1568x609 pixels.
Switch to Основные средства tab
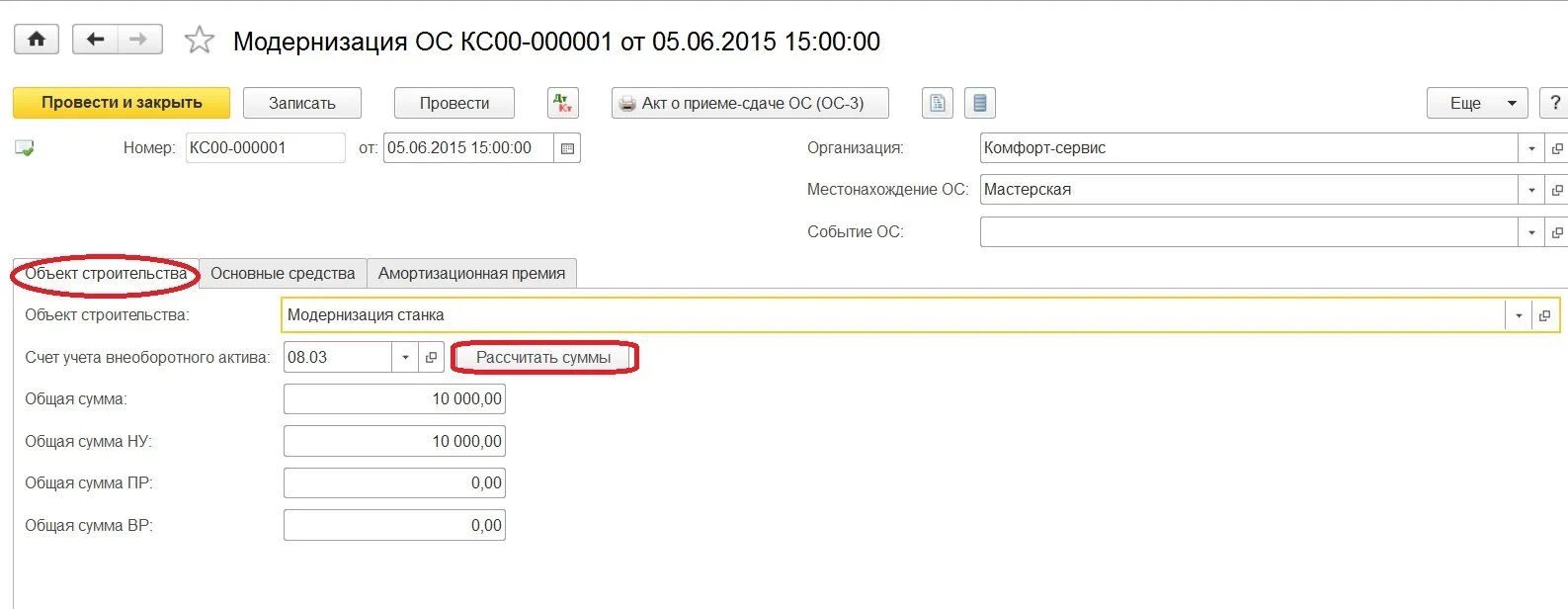pos(283,274)
